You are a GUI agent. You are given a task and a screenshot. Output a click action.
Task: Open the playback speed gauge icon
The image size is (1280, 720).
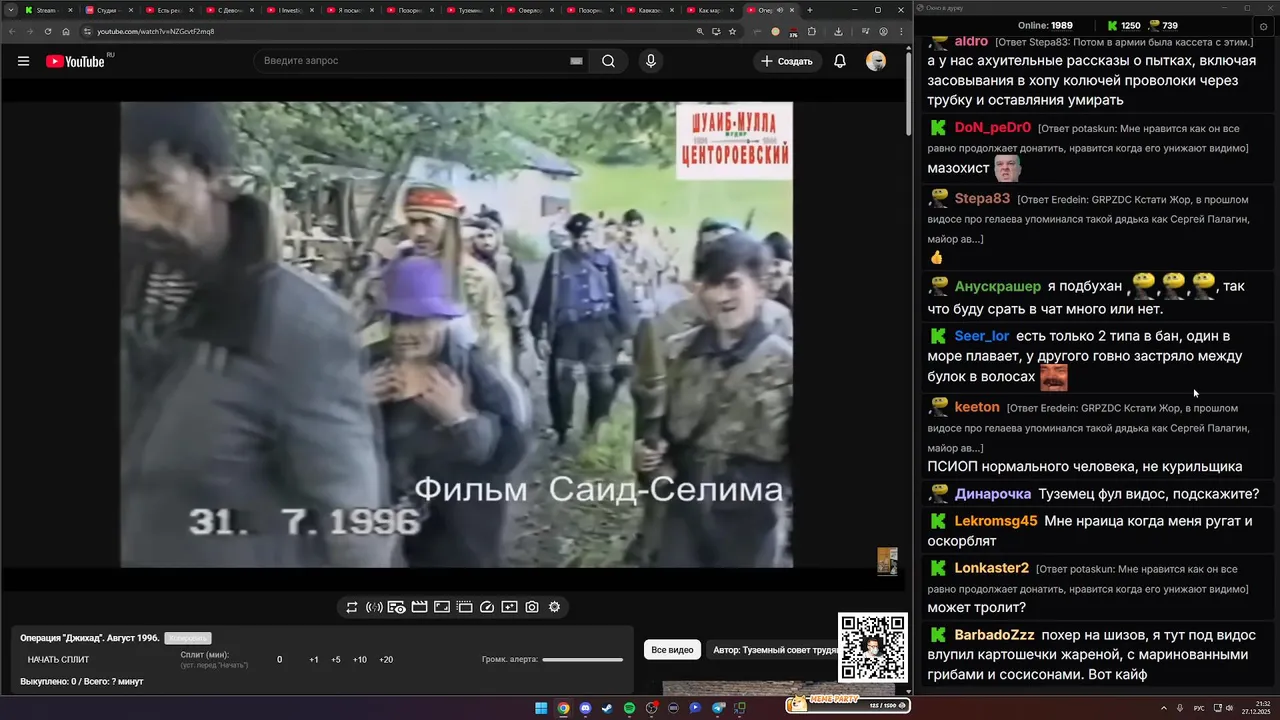pyautogui.click(x=487, y=607)
